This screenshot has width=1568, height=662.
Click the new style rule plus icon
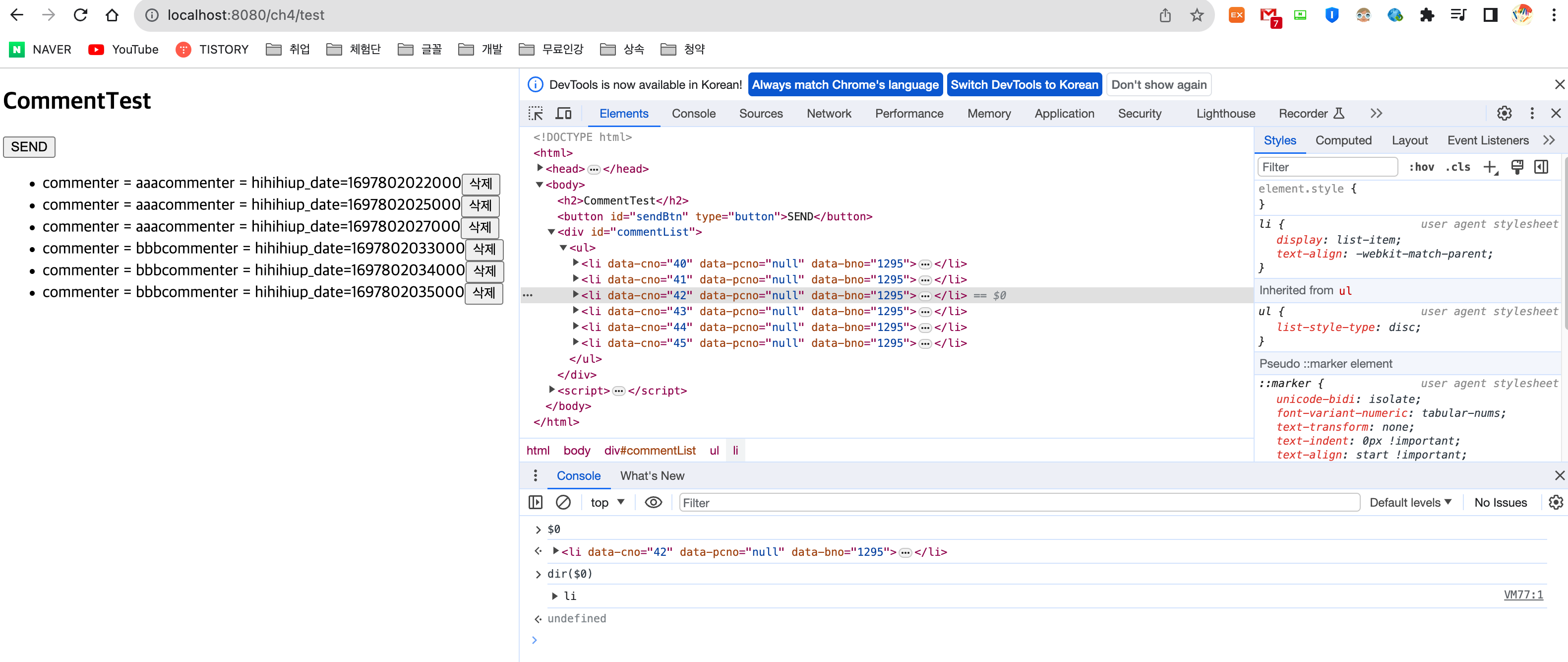pyautogui.click(x=1490, y=167)
